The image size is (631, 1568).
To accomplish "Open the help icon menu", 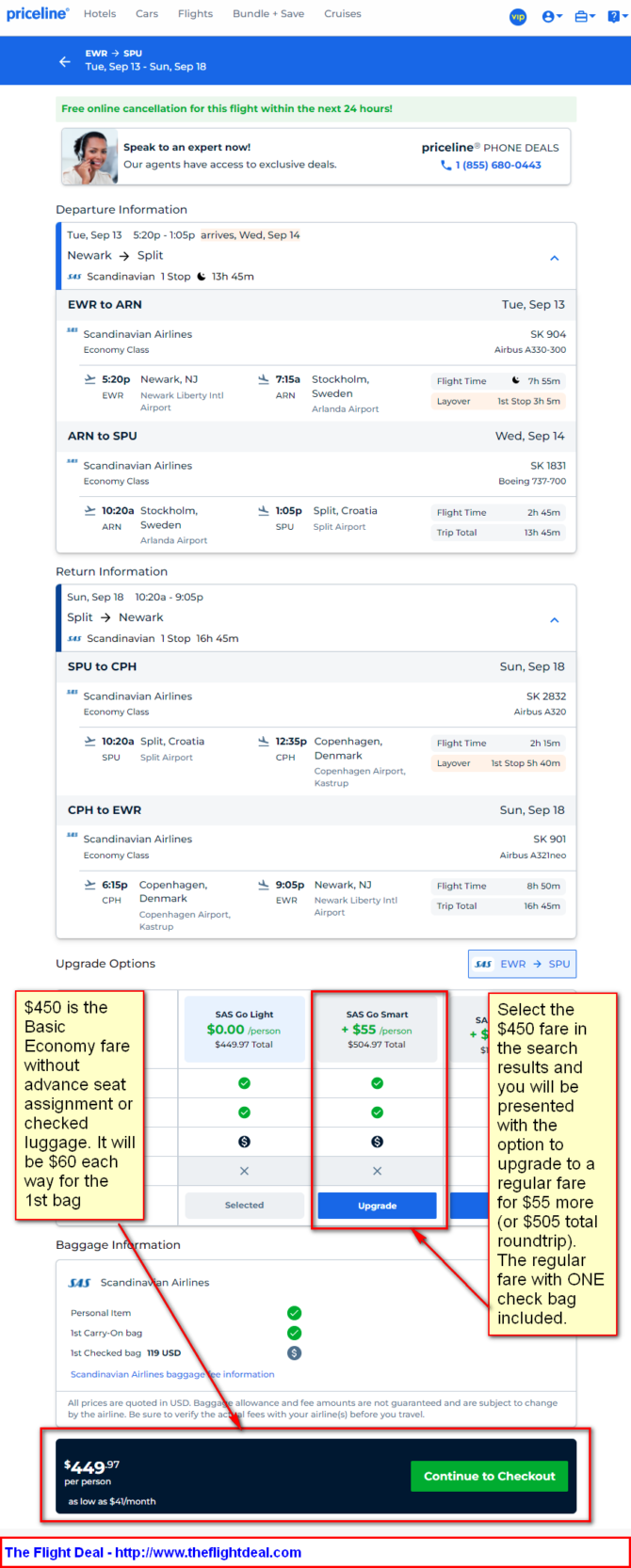I will [614, 17].
